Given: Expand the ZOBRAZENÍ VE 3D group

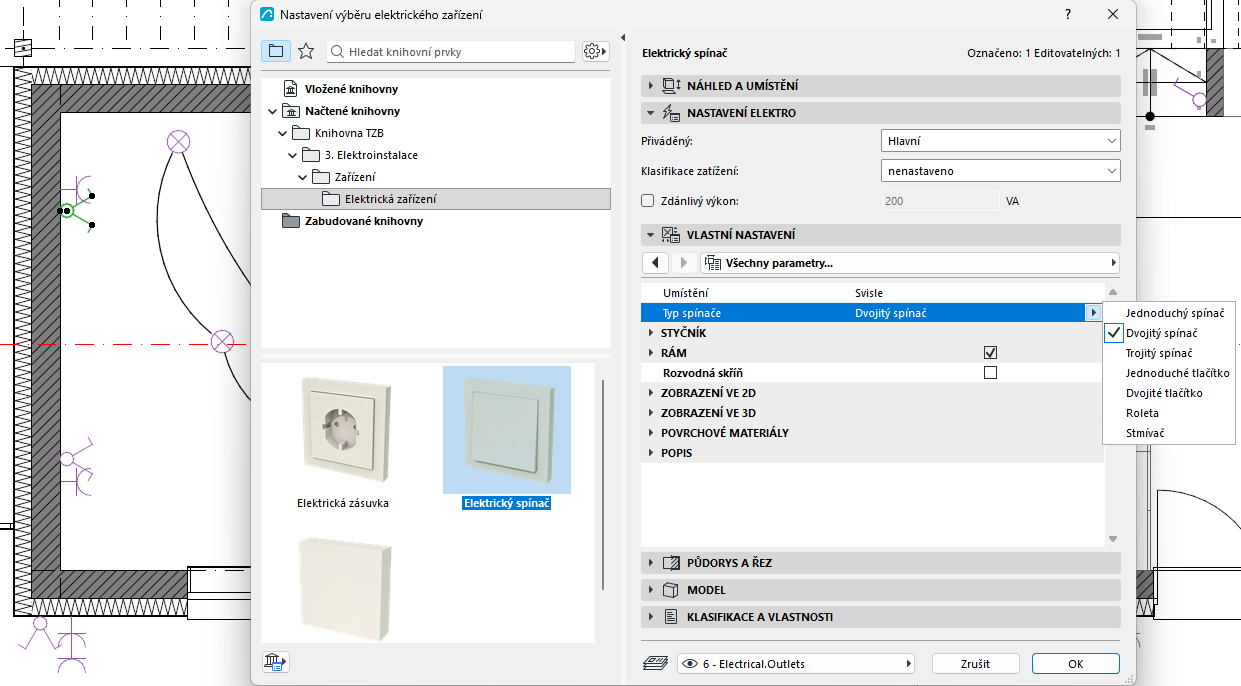Looking at the screenshot, I should click(651, 413).
